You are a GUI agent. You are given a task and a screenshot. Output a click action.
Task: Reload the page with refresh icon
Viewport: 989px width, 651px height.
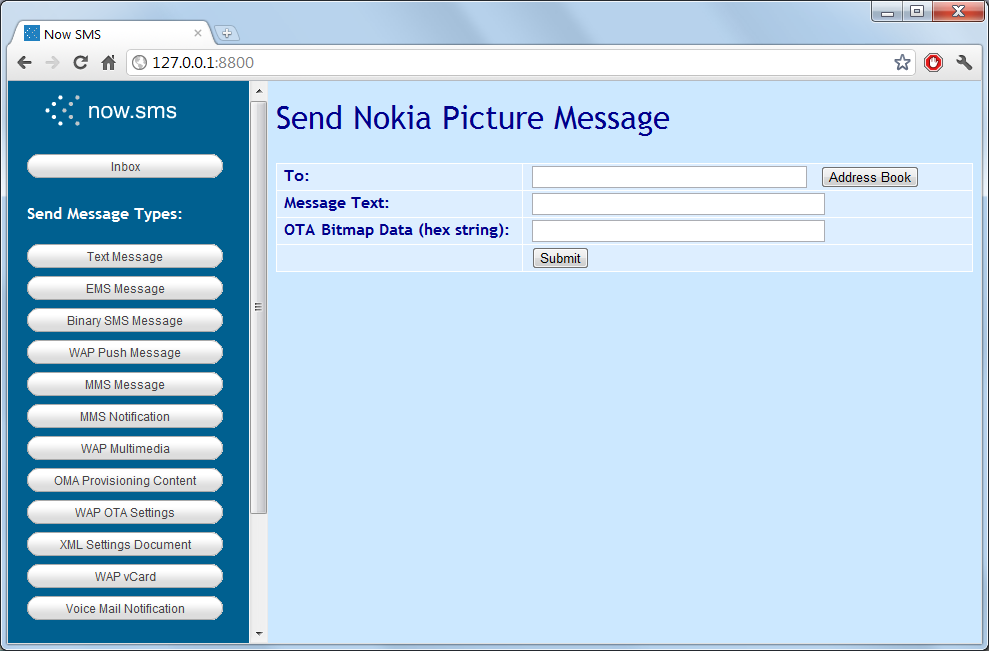(x=80, y=62)
